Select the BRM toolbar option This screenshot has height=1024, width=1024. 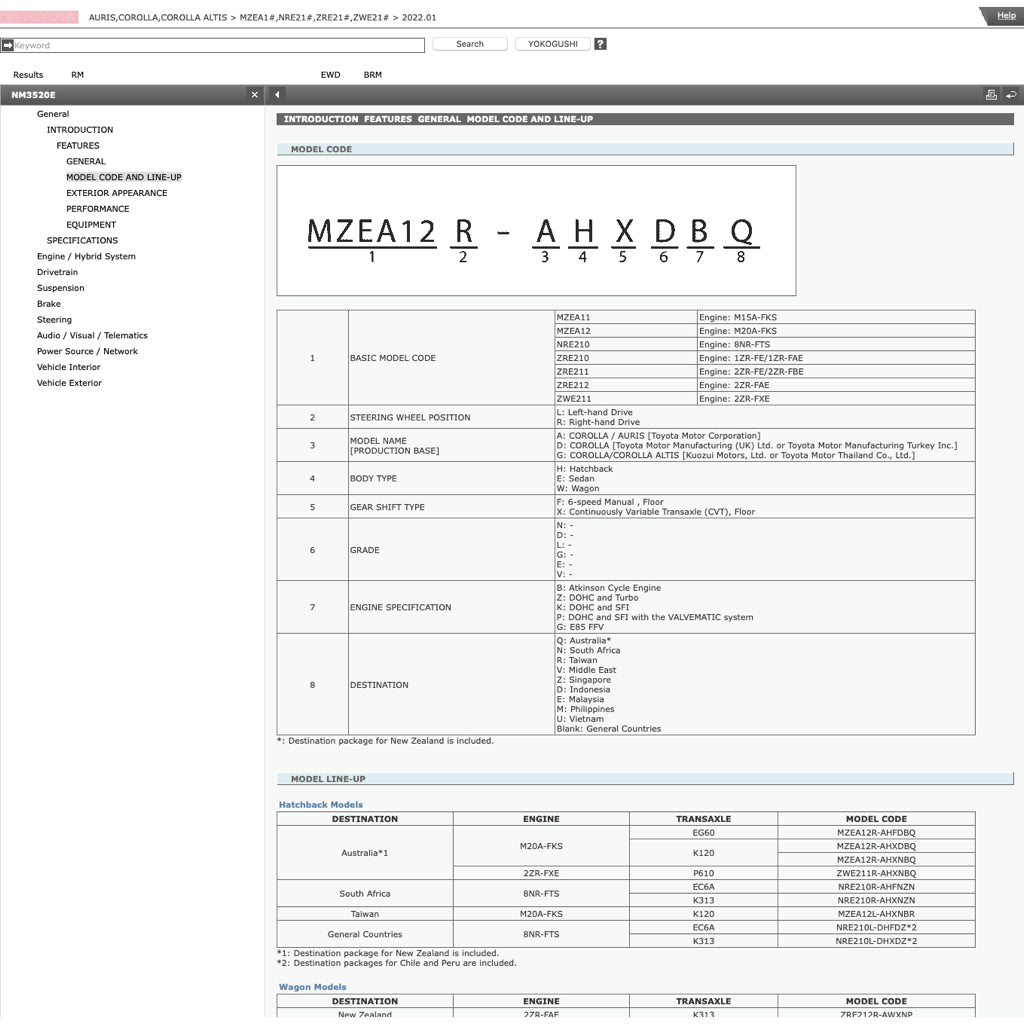[373, 74]
